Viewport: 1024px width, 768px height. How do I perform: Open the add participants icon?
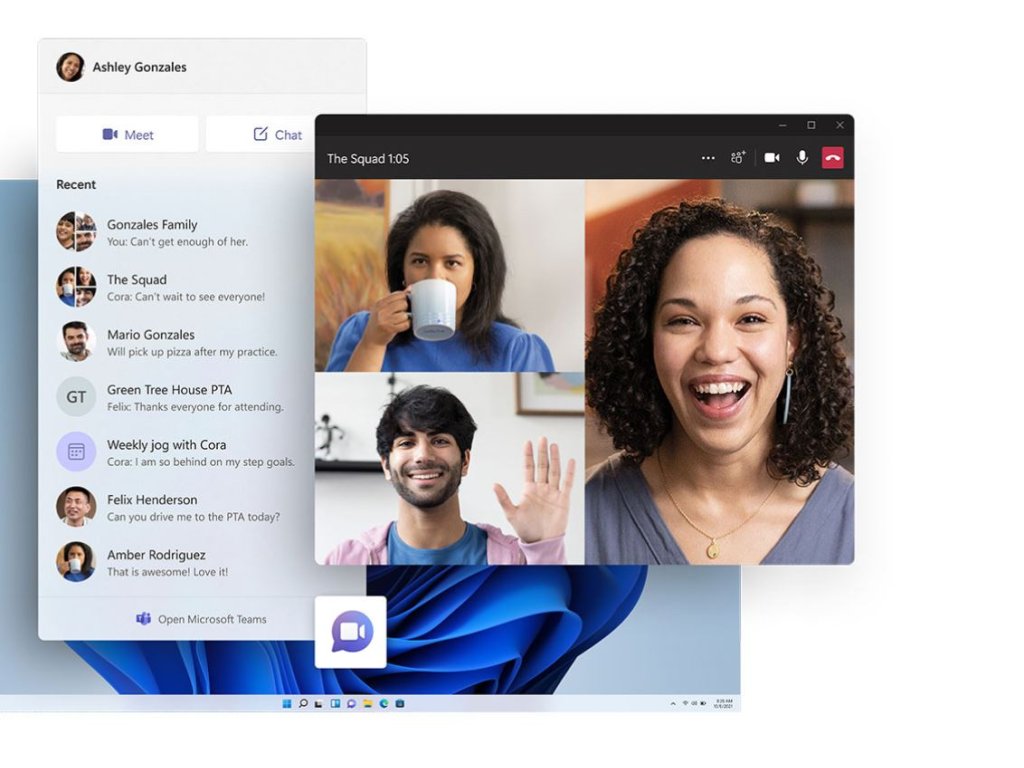[x=738, y=158]
